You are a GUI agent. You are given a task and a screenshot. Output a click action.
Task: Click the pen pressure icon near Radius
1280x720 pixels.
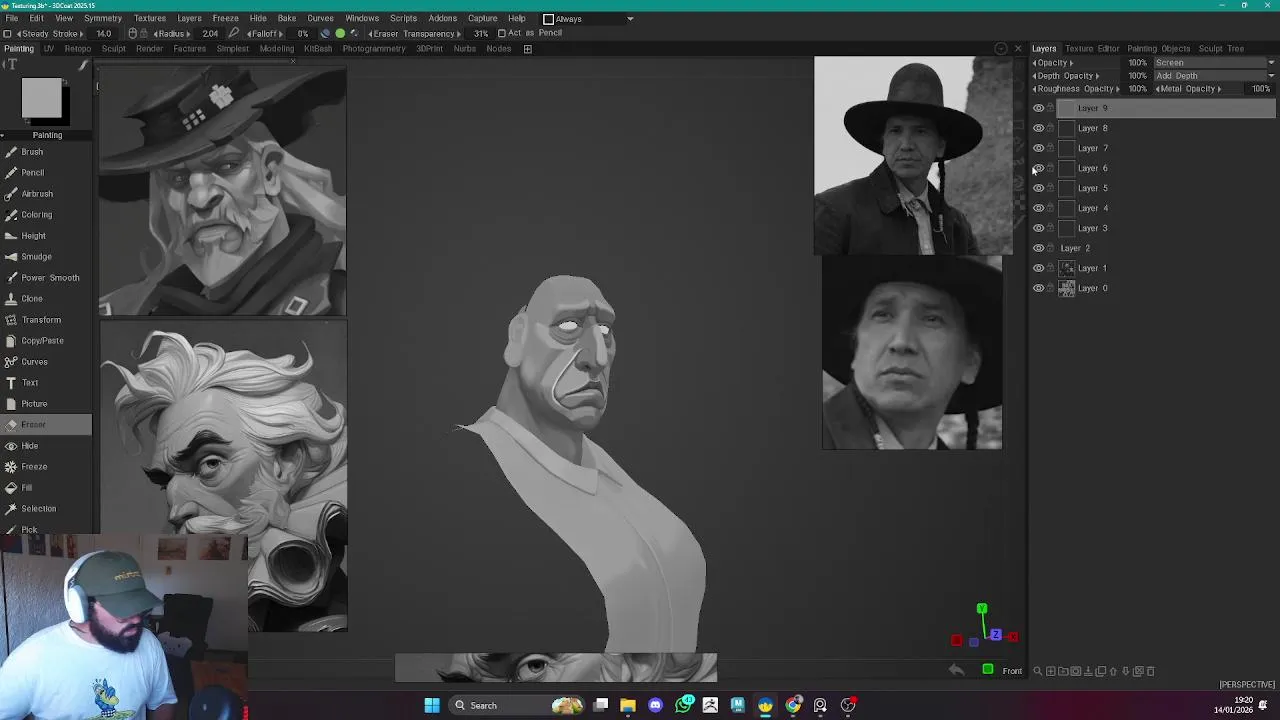(234, 33)
